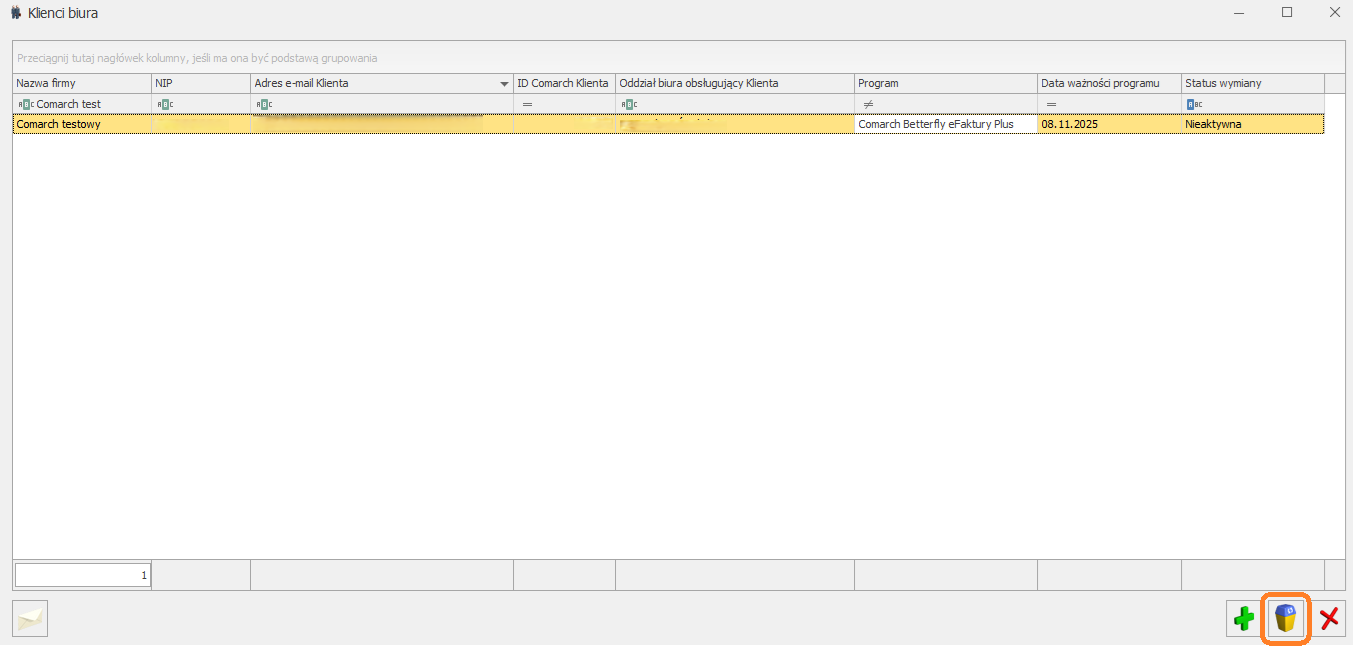Select the Comarch testowy row

[668, 124]
